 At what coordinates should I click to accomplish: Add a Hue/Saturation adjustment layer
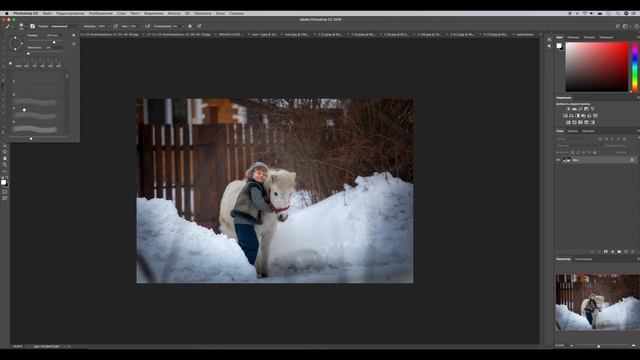click(565, 116)
